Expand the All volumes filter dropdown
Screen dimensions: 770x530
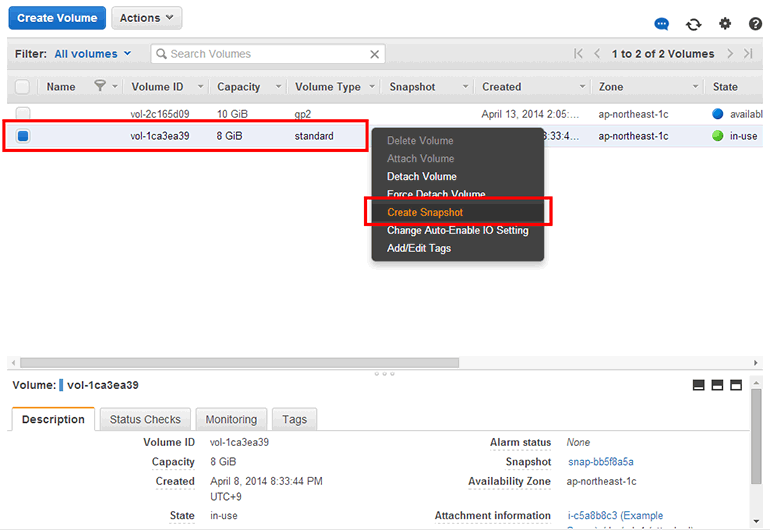(92, 54)
